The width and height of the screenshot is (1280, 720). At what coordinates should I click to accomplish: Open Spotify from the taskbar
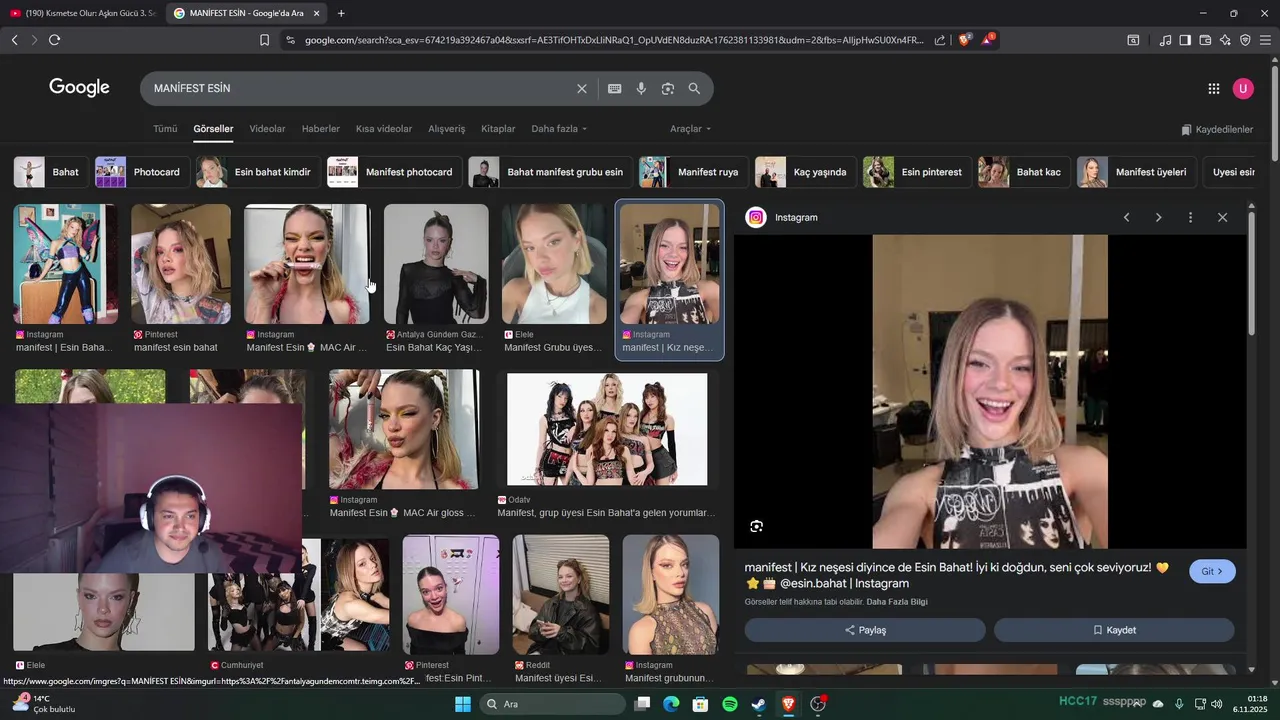[x=730, y=704]
